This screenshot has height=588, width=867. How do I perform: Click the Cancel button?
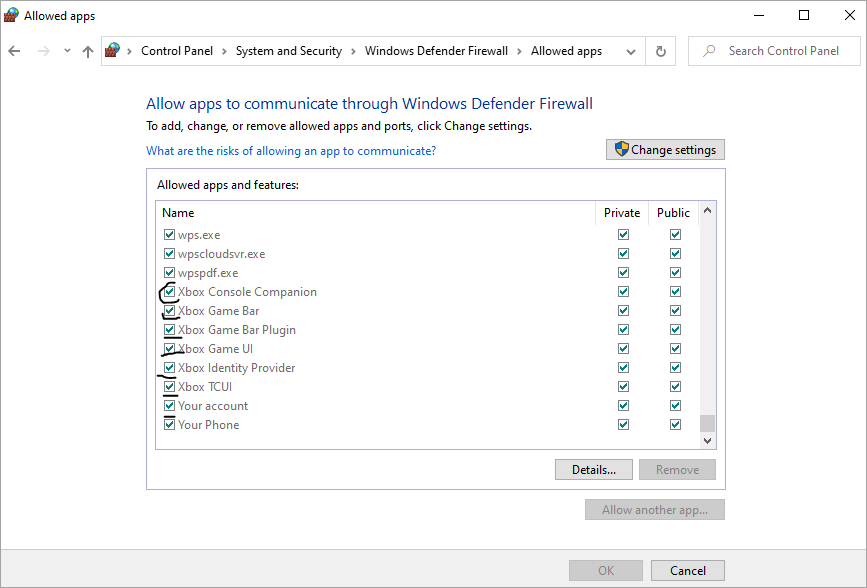[687, 570]
